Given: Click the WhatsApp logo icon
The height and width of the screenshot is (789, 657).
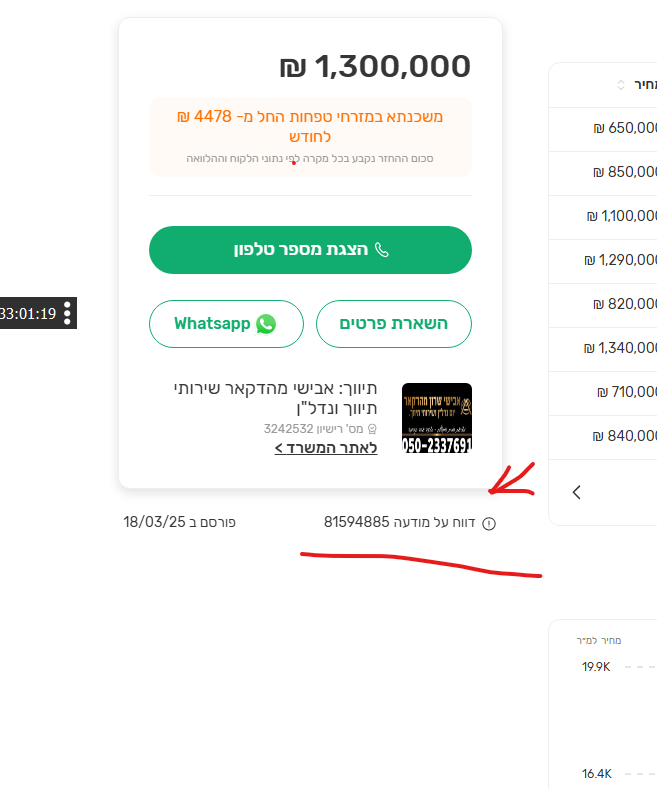Looking at the screenshot, I should 266,324.
